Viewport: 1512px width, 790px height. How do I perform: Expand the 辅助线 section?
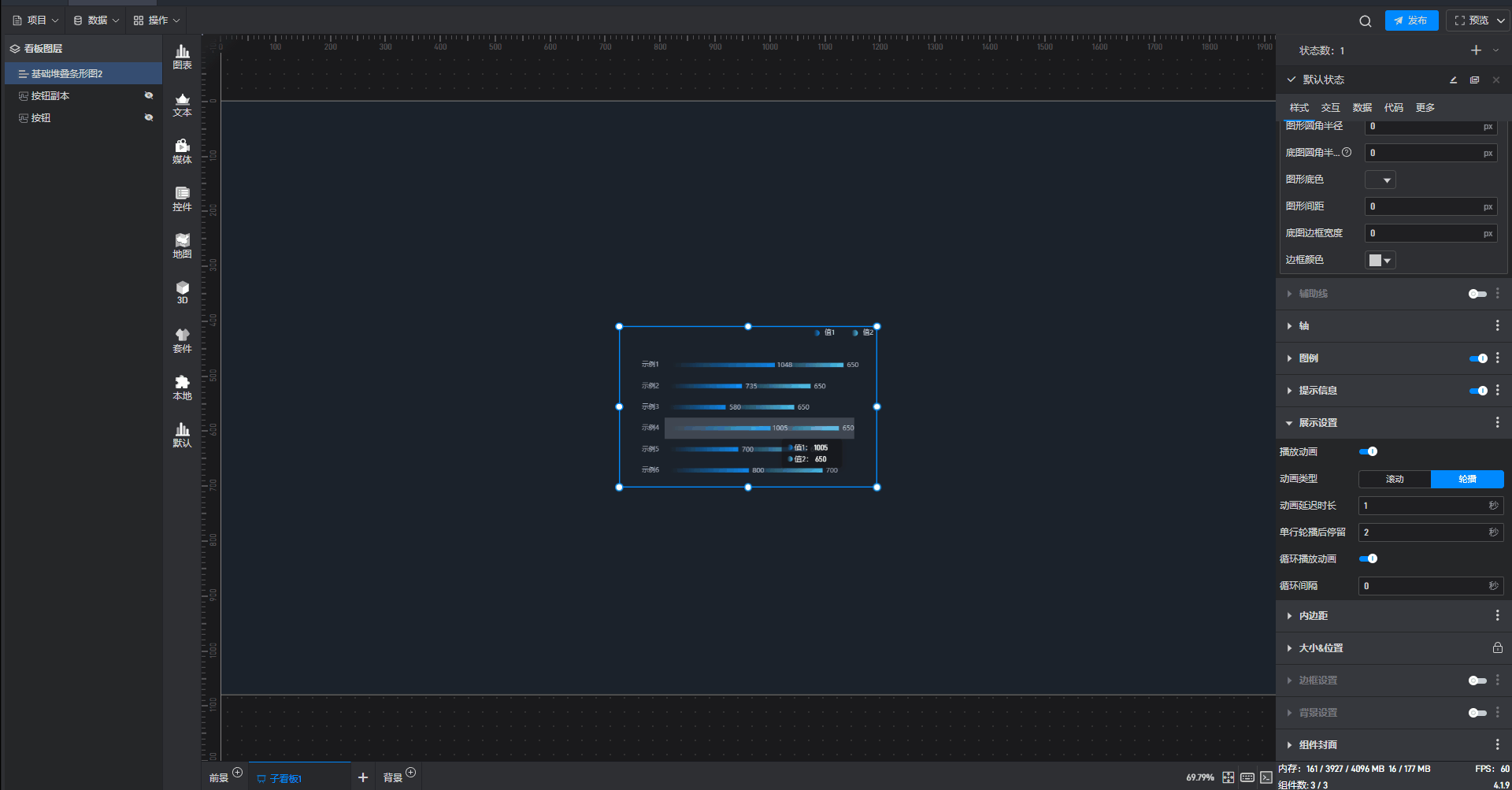pyautogui.click(x=1289, y=294)
